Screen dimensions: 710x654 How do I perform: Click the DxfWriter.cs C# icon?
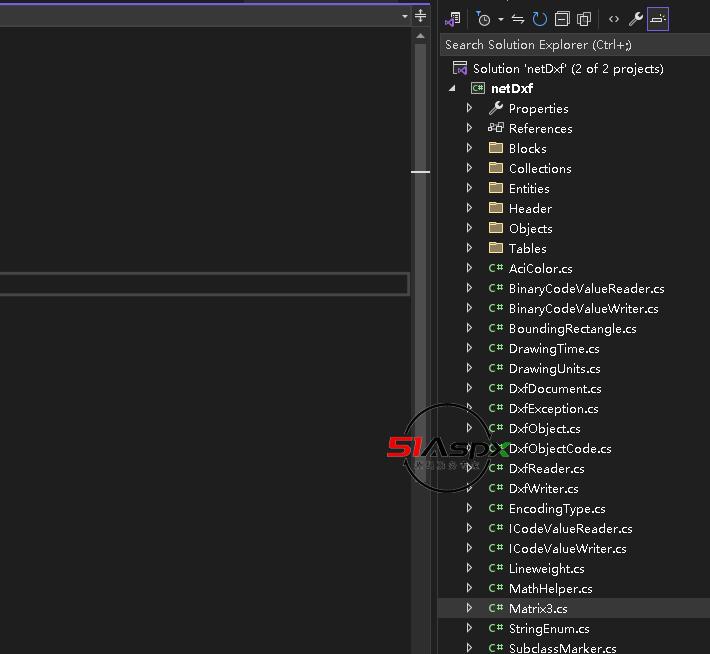tap(496, 488)
